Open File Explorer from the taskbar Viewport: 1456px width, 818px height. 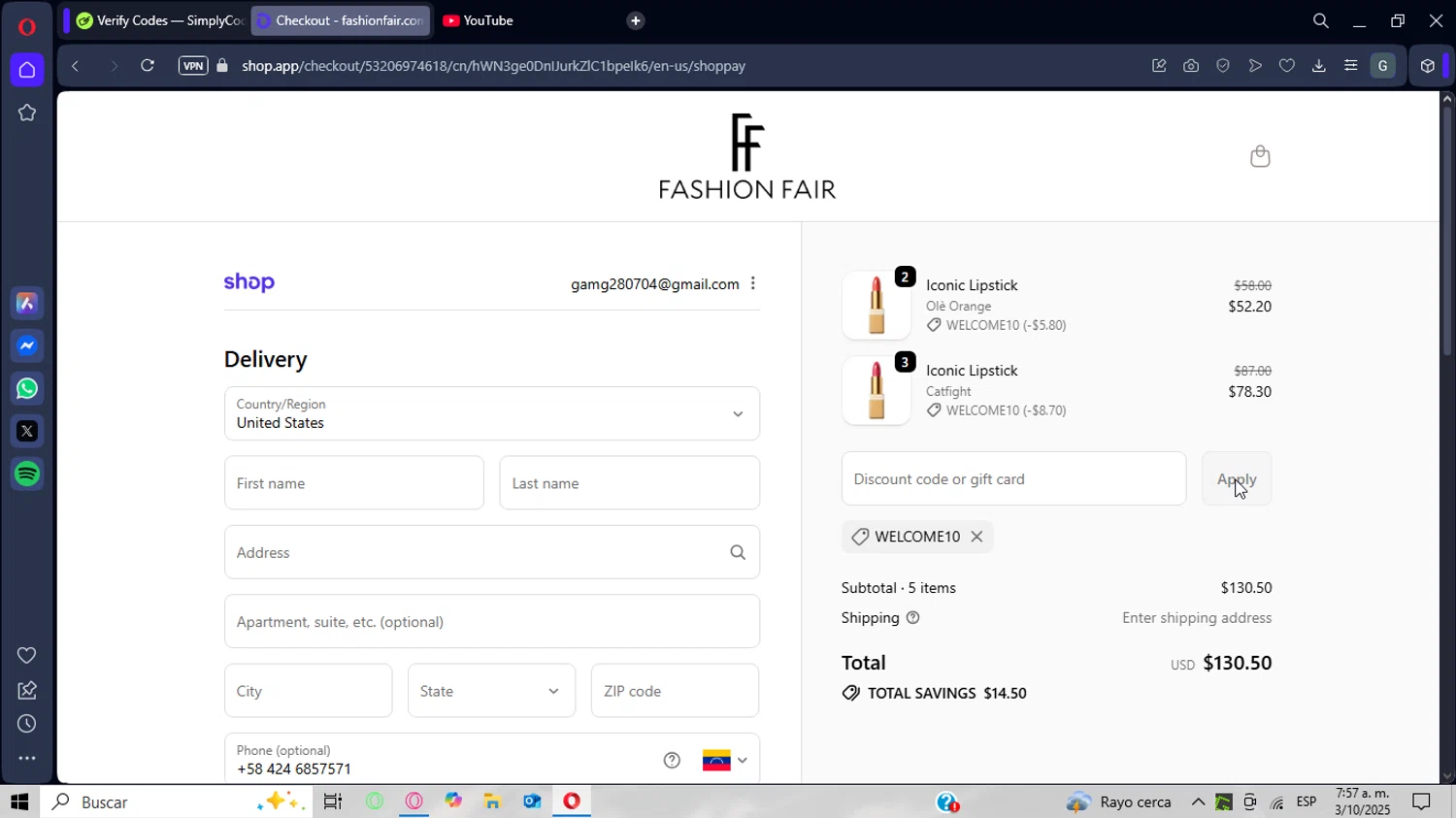(x=492, y=802)
